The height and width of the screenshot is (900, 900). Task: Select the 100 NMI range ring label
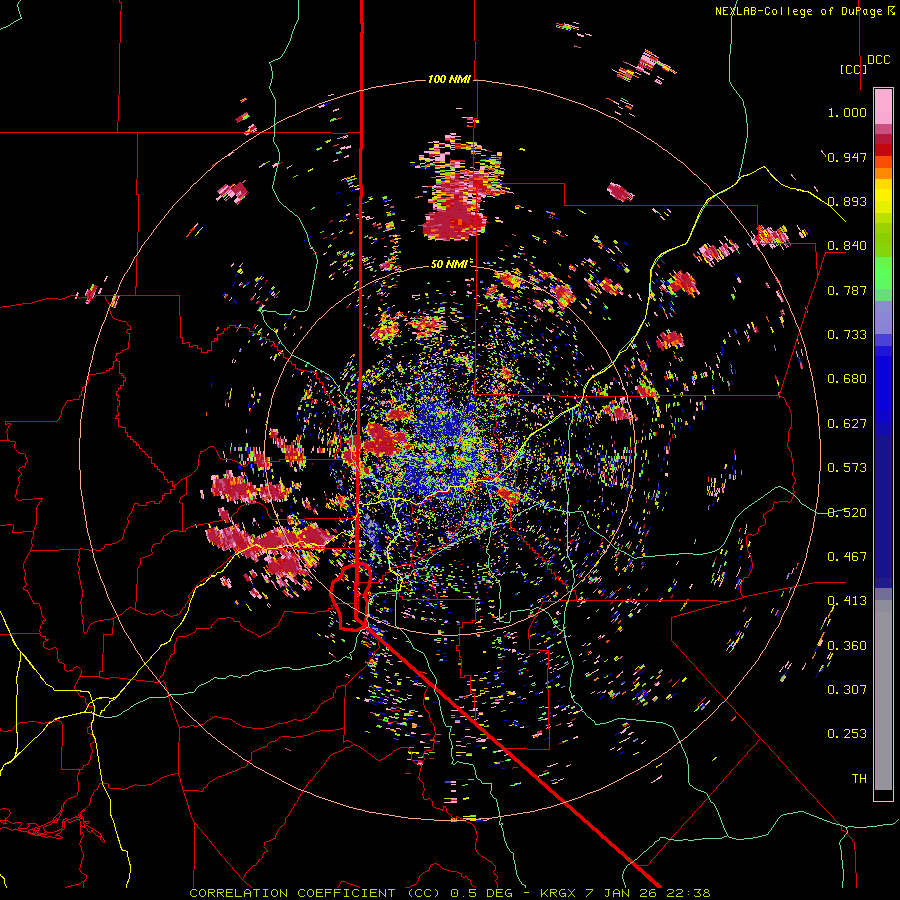point(449,79)
